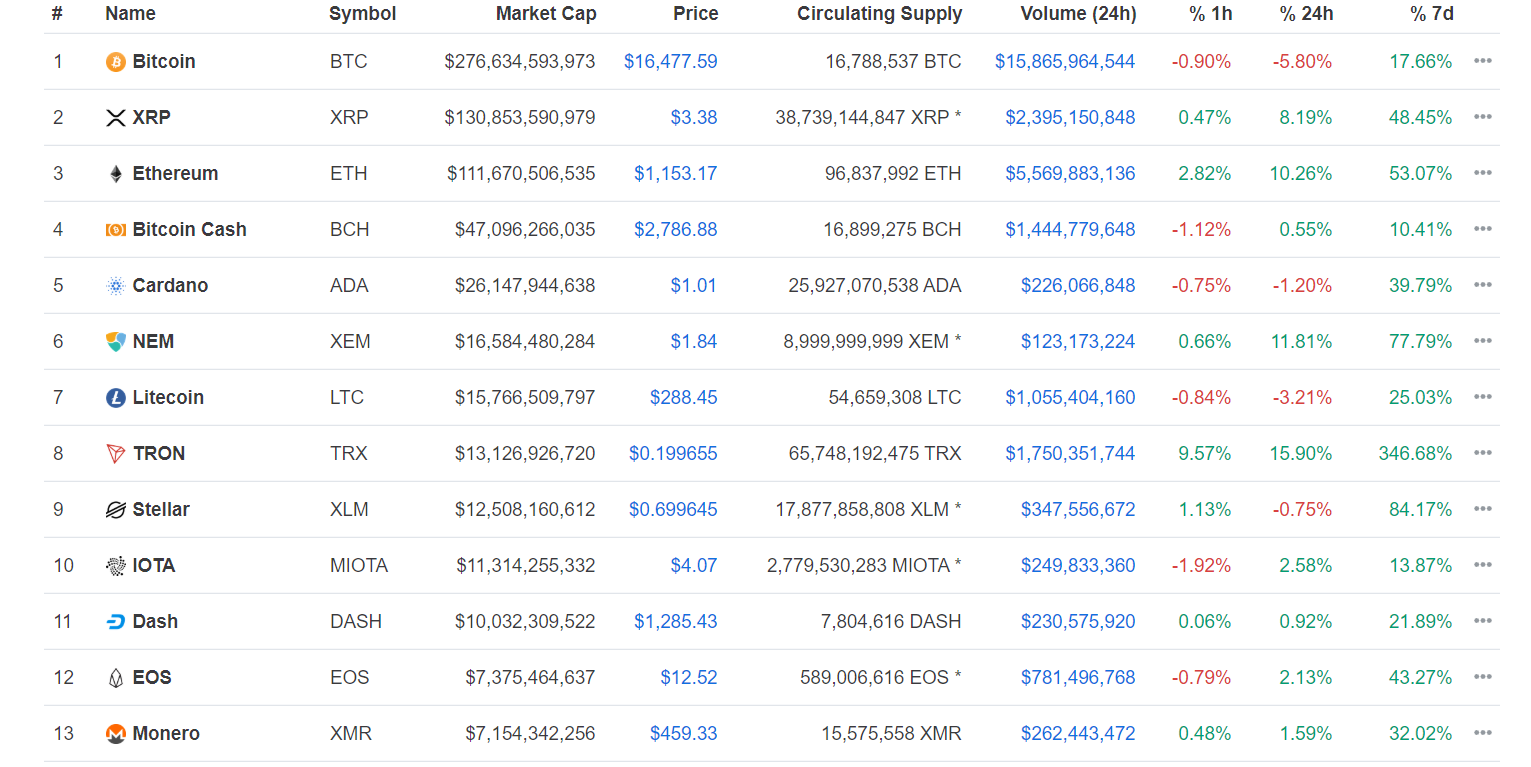This screenshot has height=767, width=1531.
Task: Open the Stellar coin name link
Action: (161, 509)
